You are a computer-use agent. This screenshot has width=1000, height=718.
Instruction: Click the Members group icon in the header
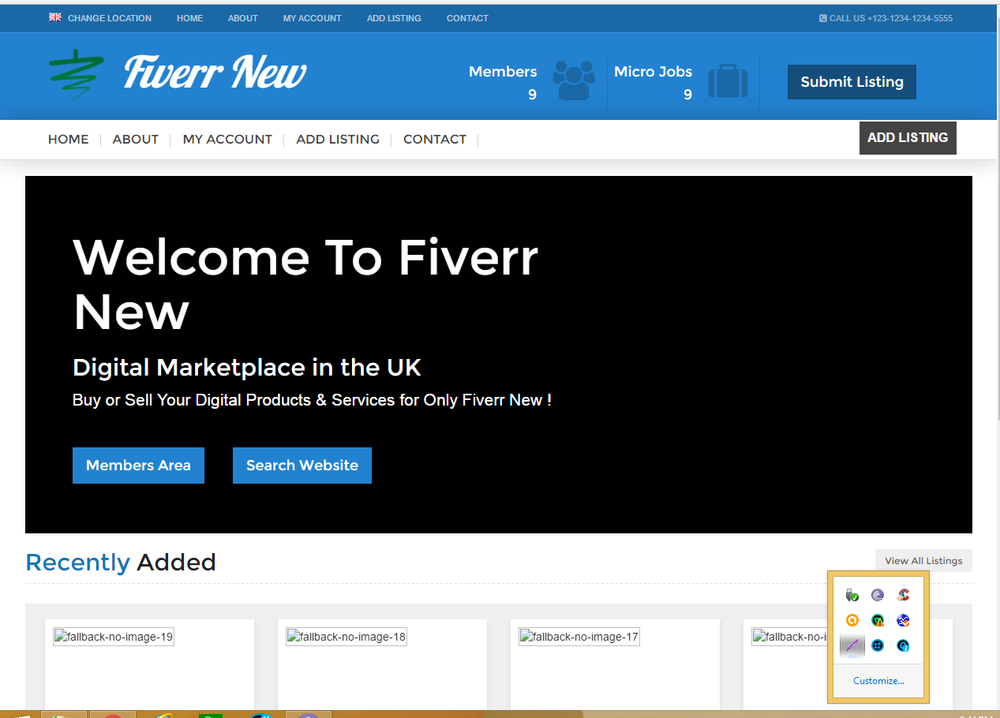[x=573, y=80]
